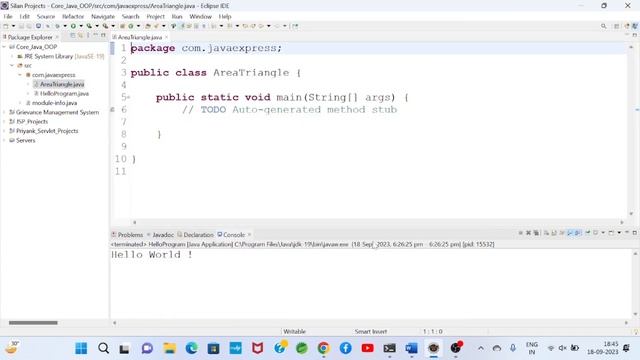Image resolution: width=640 pixels, height=360 pixels.
Task: Click Terminate icon in Console toolbar
Action: click(x=520, y=233)
